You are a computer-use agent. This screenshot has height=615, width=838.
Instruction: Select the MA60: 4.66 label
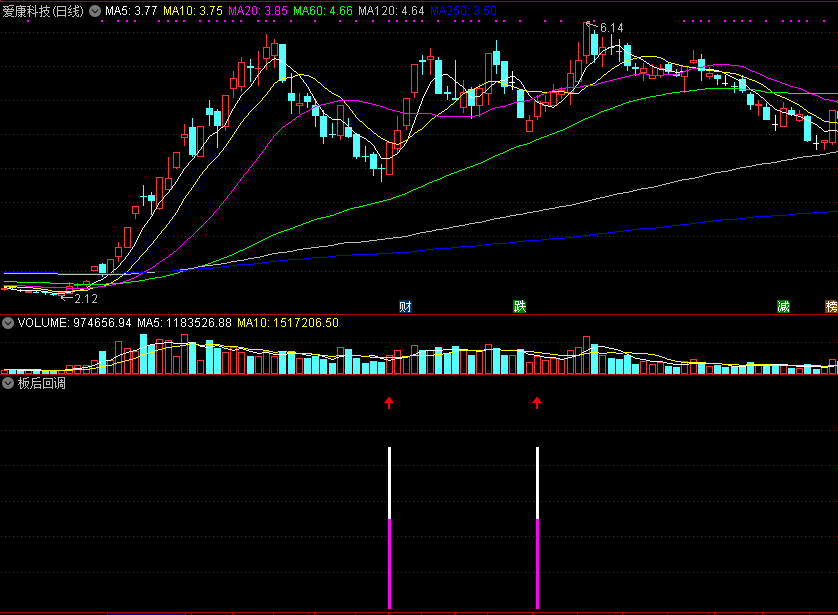[323, 11]
